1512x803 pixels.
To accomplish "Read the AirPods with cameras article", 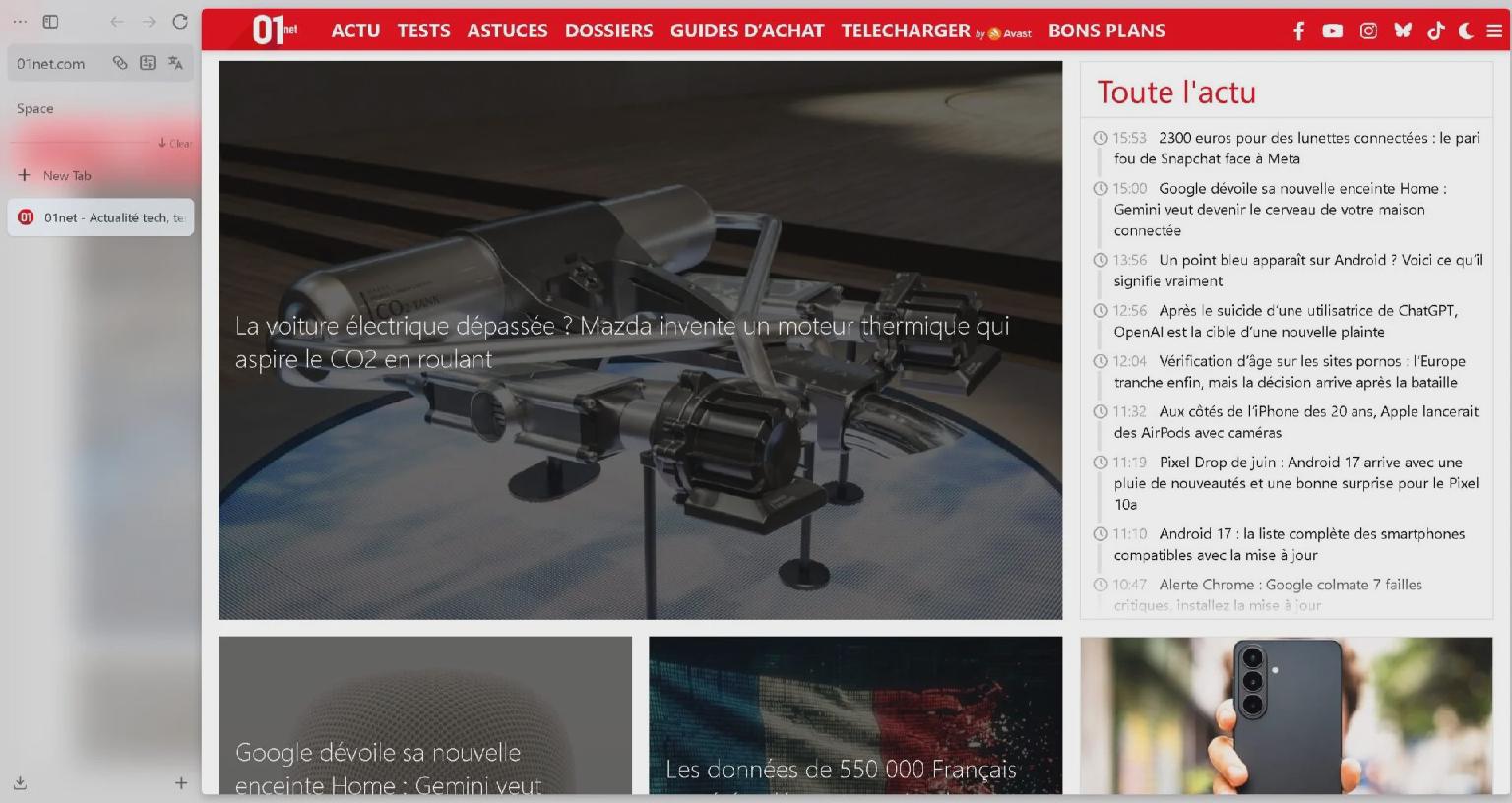I will click(1296, 421).
